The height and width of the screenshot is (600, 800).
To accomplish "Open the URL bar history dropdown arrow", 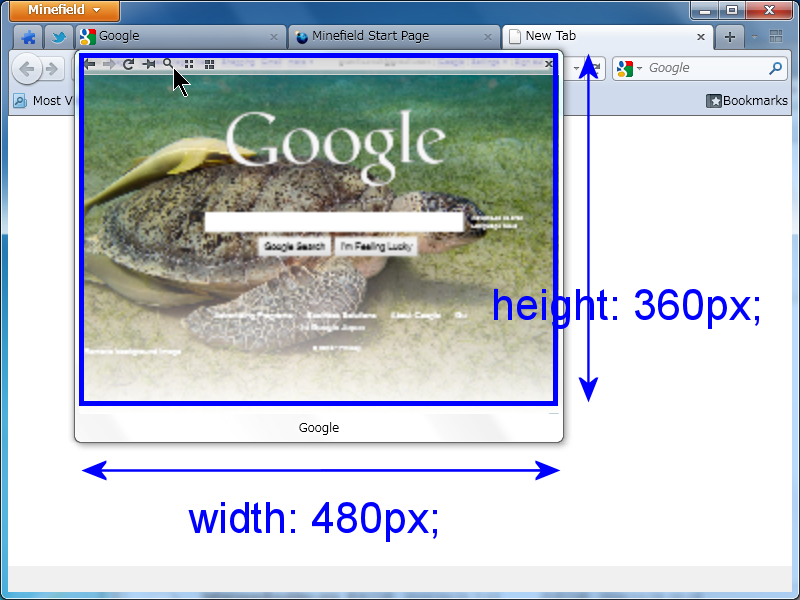I will 576,68.
